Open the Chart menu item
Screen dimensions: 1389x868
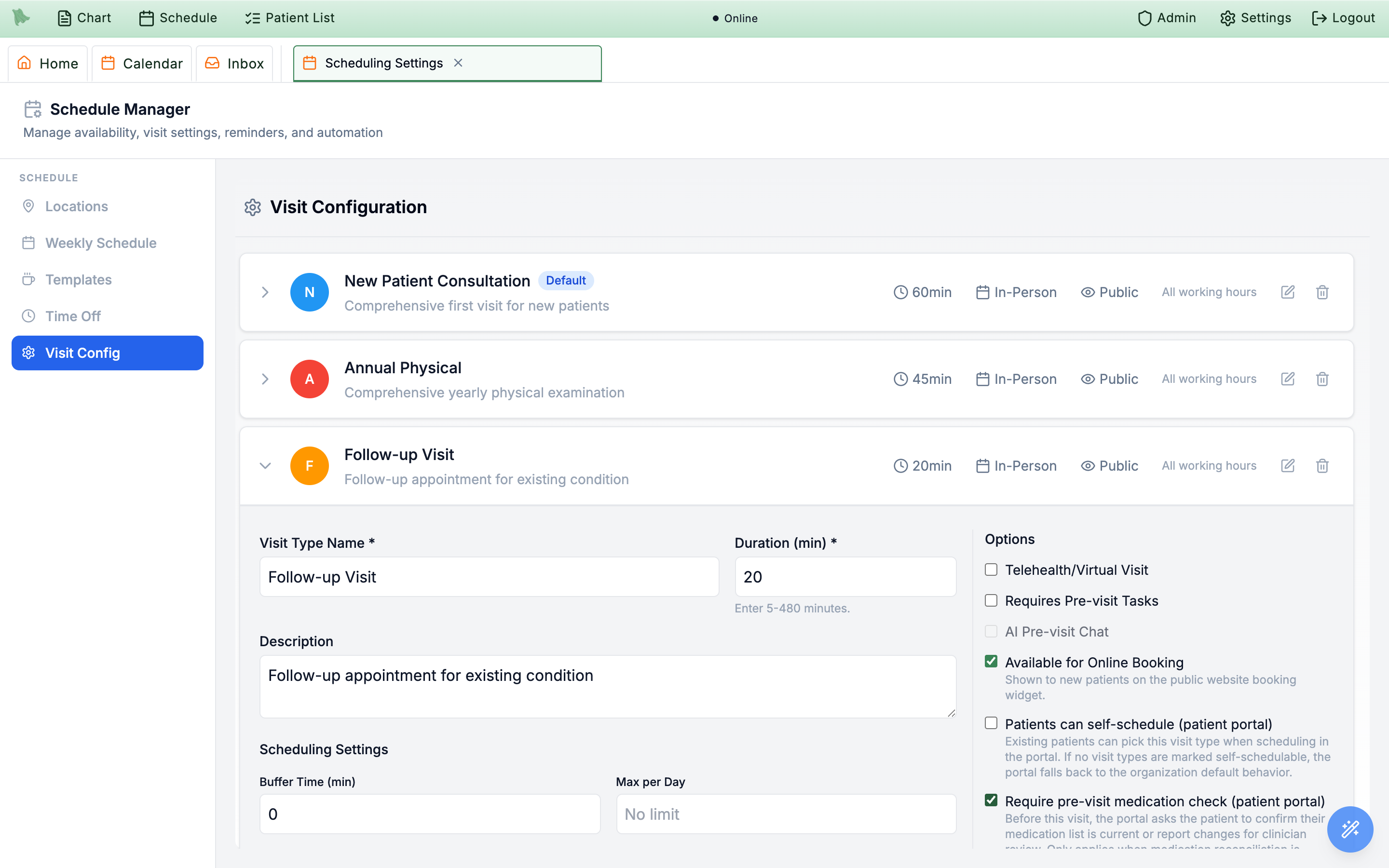click(84, 18)
